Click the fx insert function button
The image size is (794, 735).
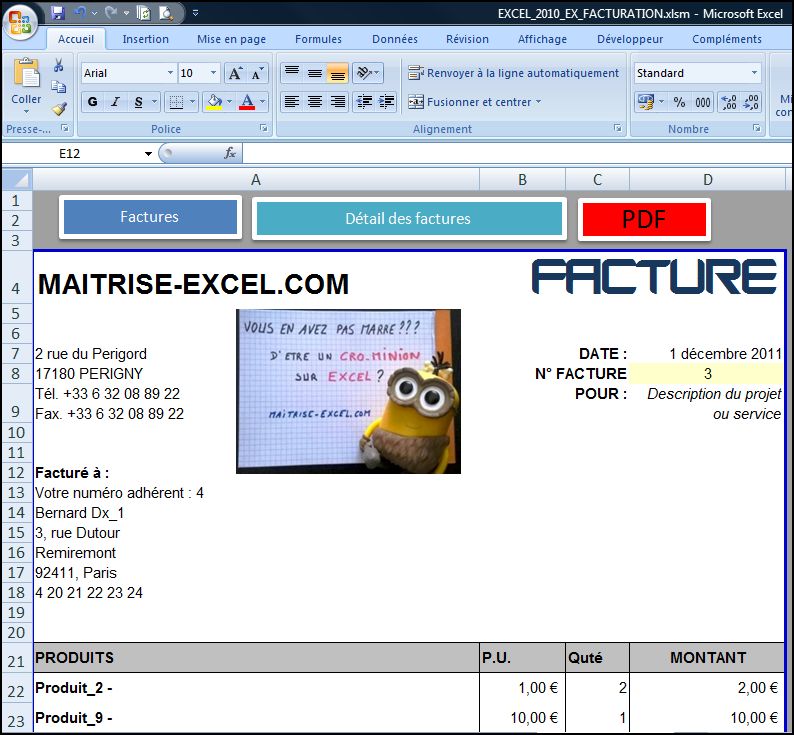(229, 153)
